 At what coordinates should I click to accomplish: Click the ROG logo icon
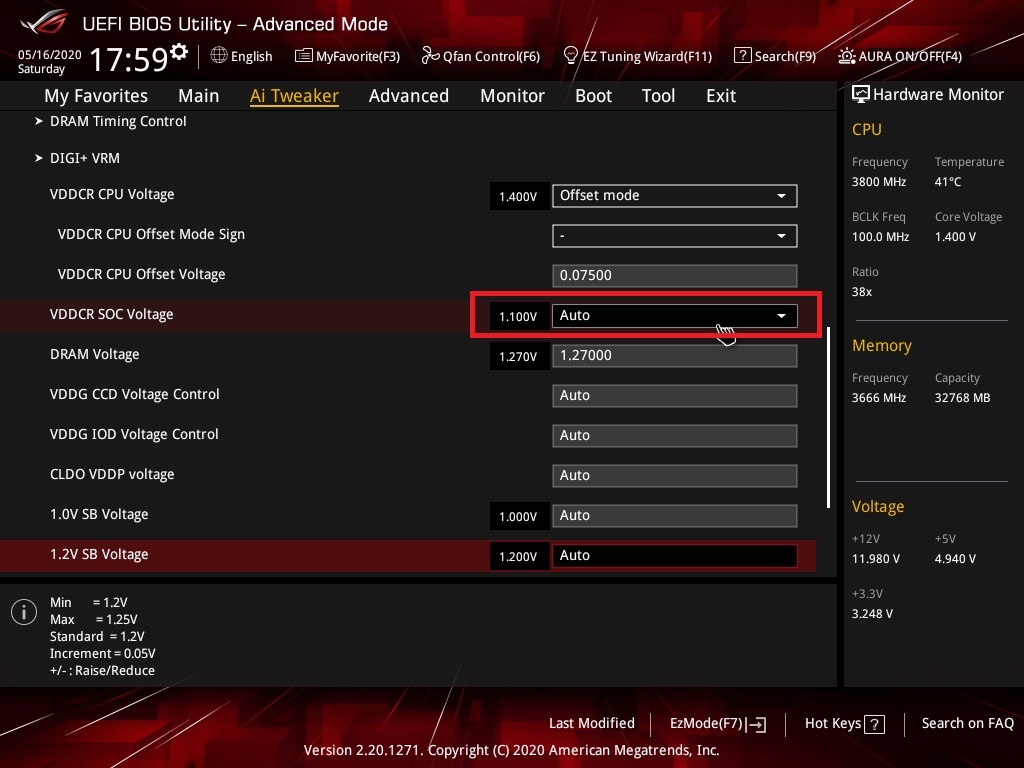(x=44, y=23)
